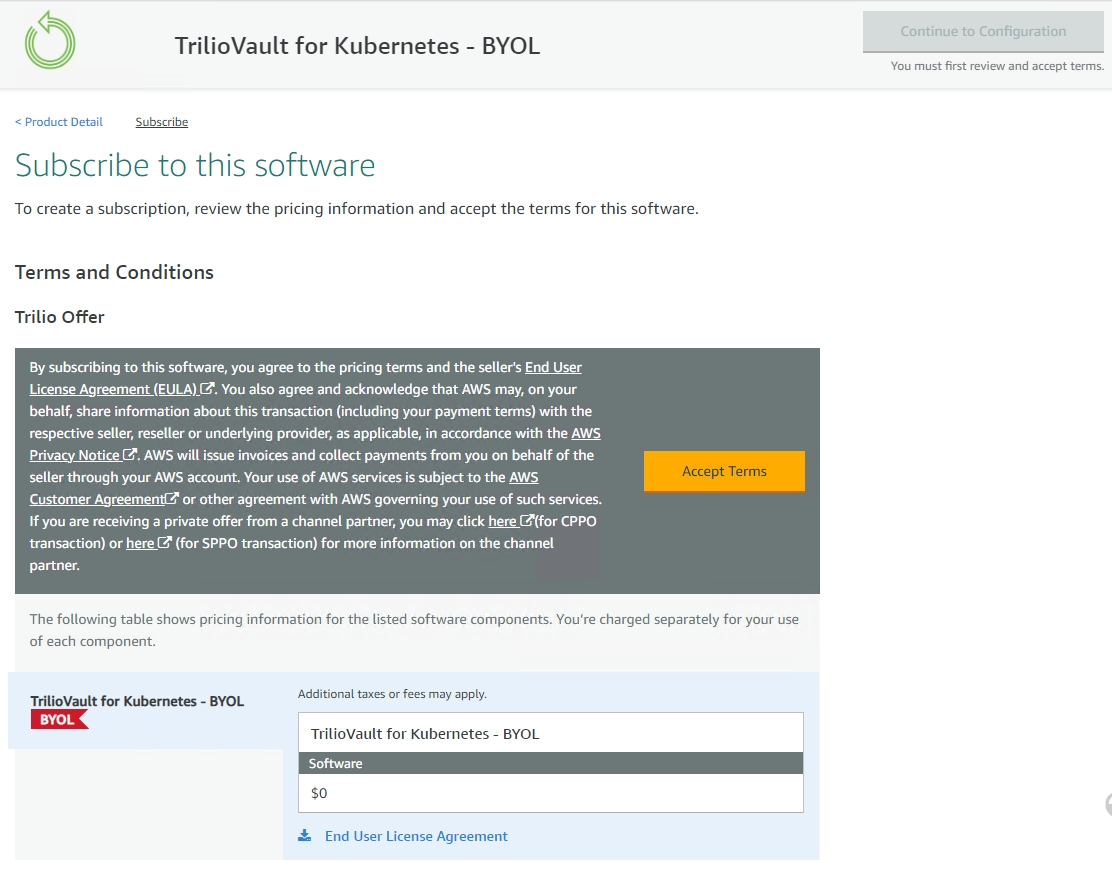Click the external icon beside AWS Privacy Notice

pos(129,455)
